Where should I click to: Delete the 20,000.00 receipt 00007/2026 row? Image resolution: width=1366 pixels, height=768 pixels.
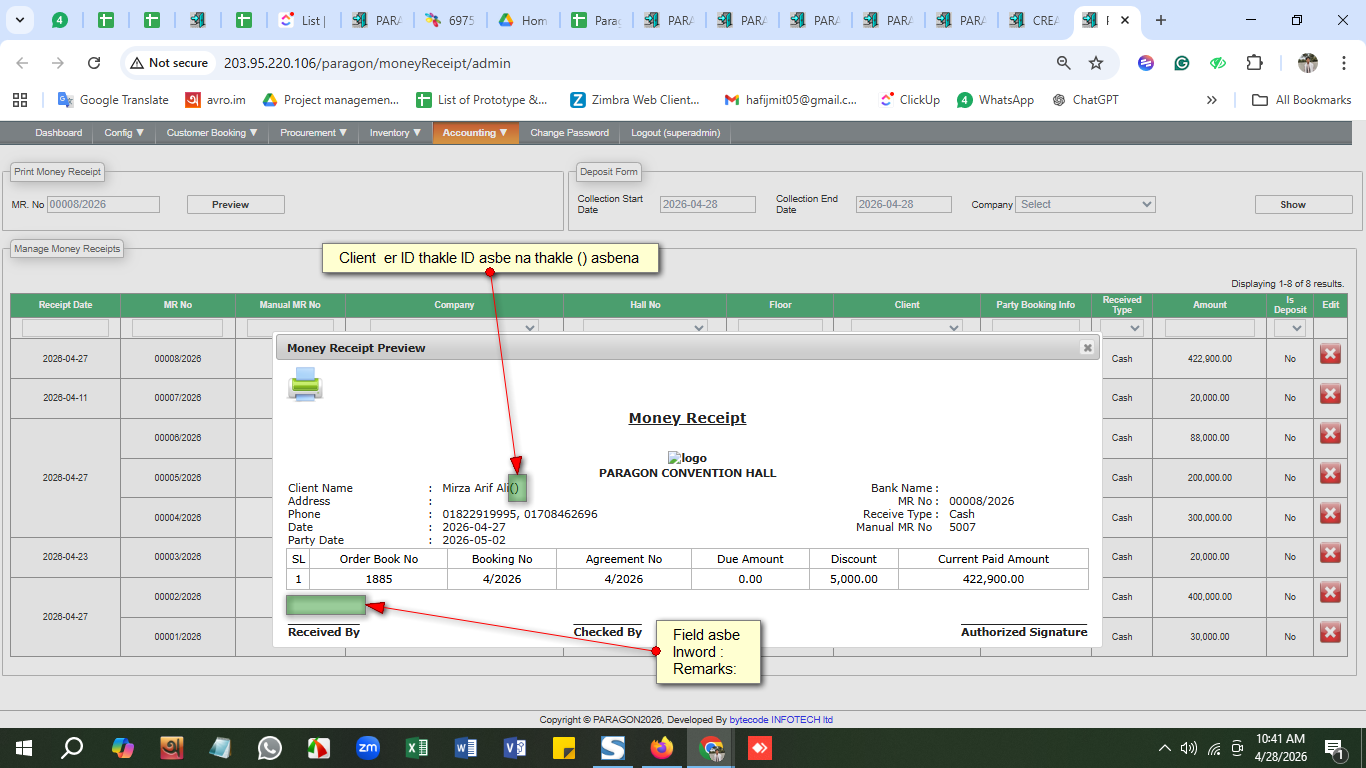(x=1330, y=394)
